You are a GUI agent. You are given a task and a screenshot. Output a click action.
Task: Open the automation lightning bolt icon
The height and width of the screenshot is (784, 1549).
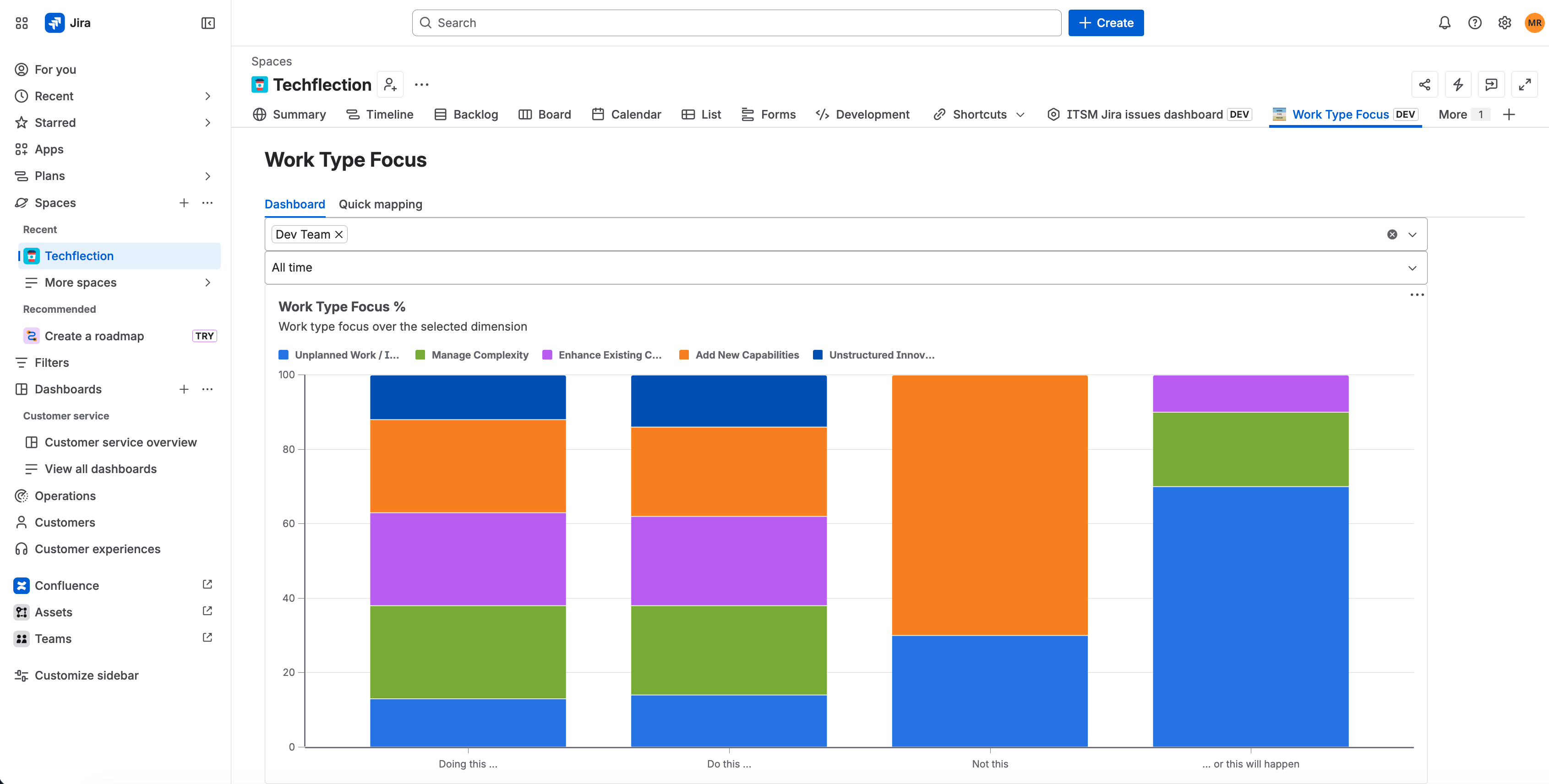click(1457, 85)
